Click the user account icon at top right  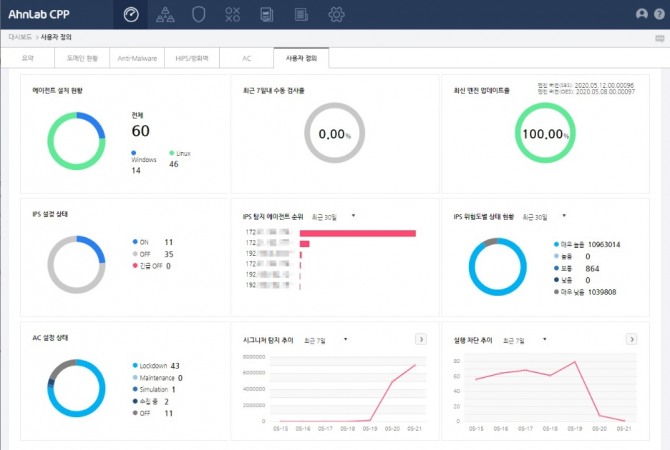[x=642, y=14]
